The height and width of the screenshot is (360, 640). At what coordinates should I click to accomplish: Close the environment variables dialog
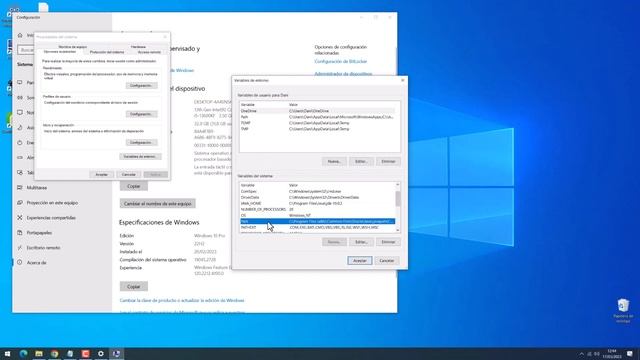(402, 80)
